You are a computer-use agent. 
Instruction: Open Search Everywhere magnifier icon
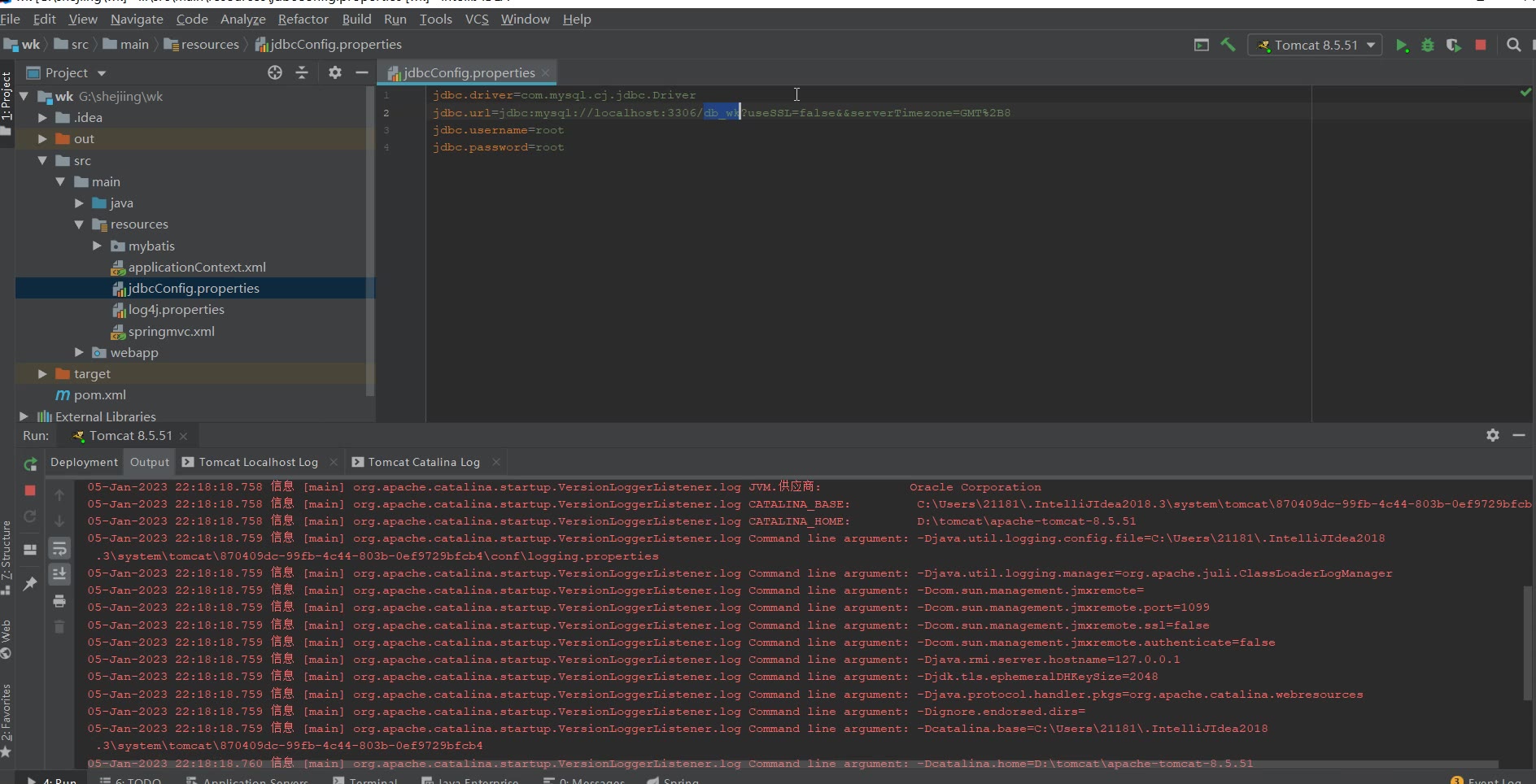coord(1513,46)
